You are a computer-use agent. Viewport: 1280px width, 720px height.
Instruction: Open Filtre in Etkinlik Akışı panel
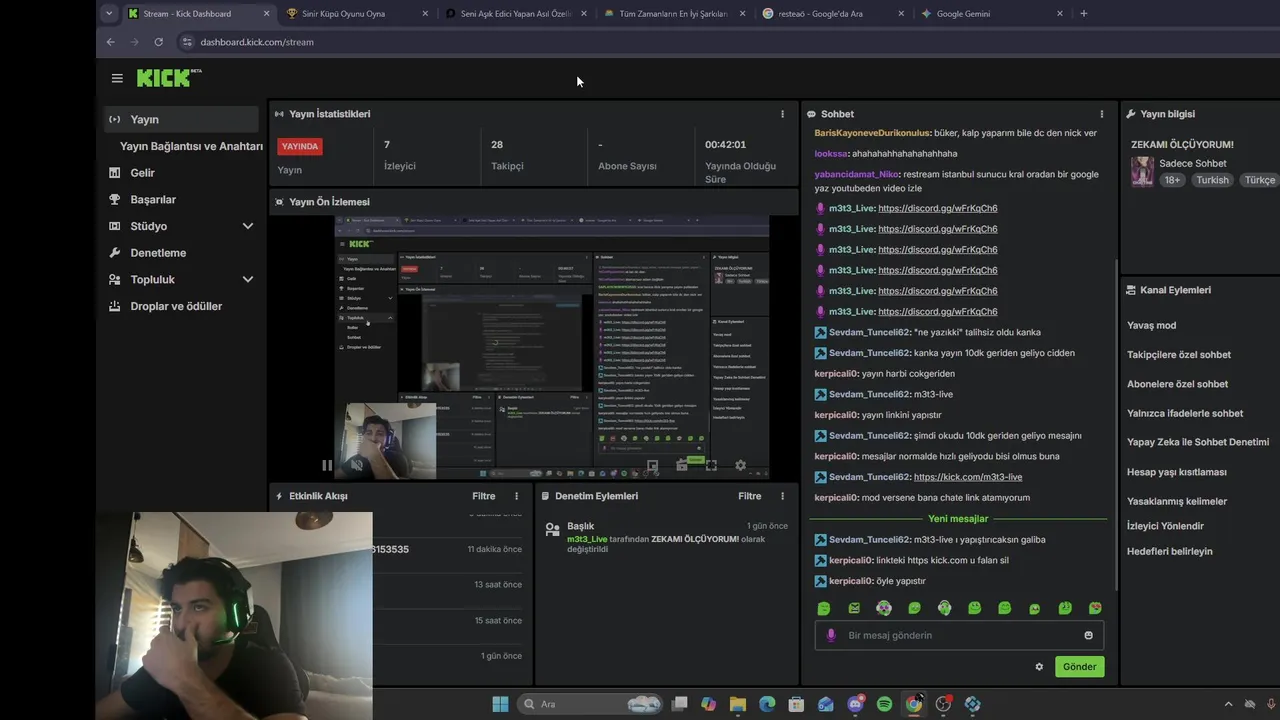coord(483,496)
